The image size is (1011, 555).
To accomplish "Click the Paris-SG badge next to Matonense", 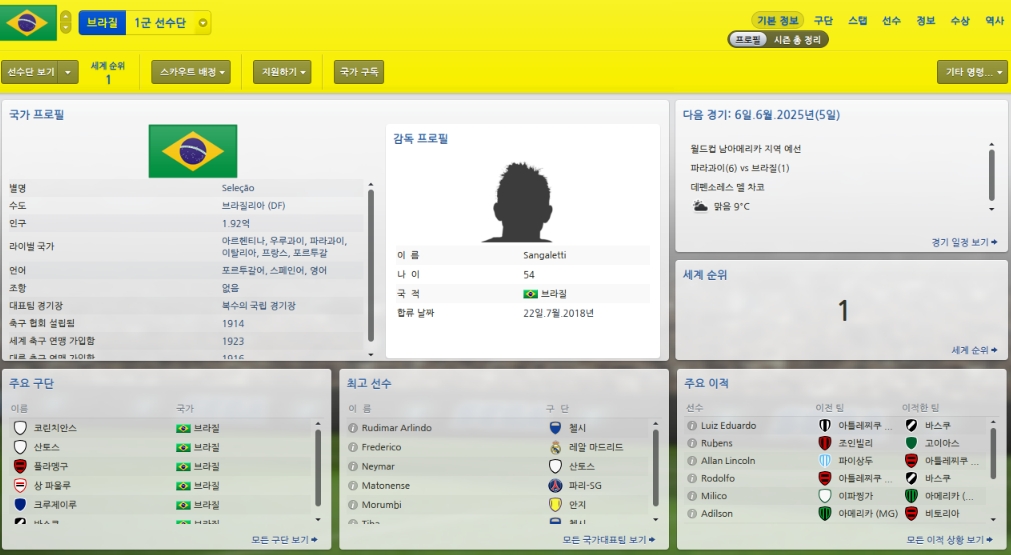I will (555, 485).
